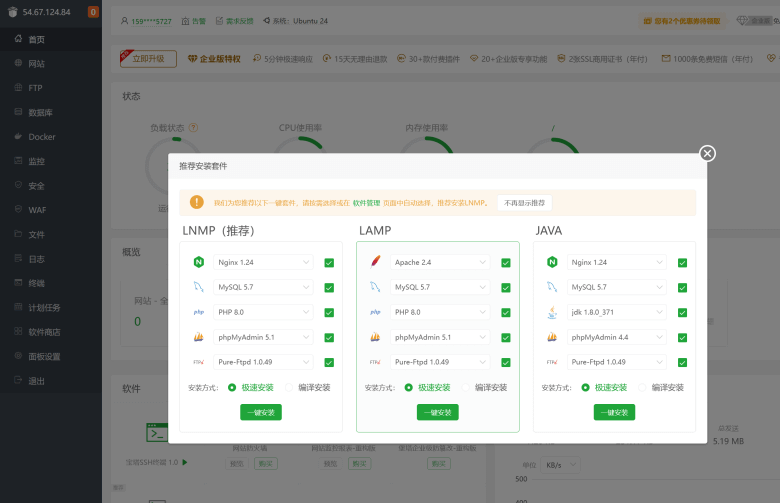Click the SSH terminal icon in software section
This screenshot has width=780, height=503.
[x=157, y=432]
